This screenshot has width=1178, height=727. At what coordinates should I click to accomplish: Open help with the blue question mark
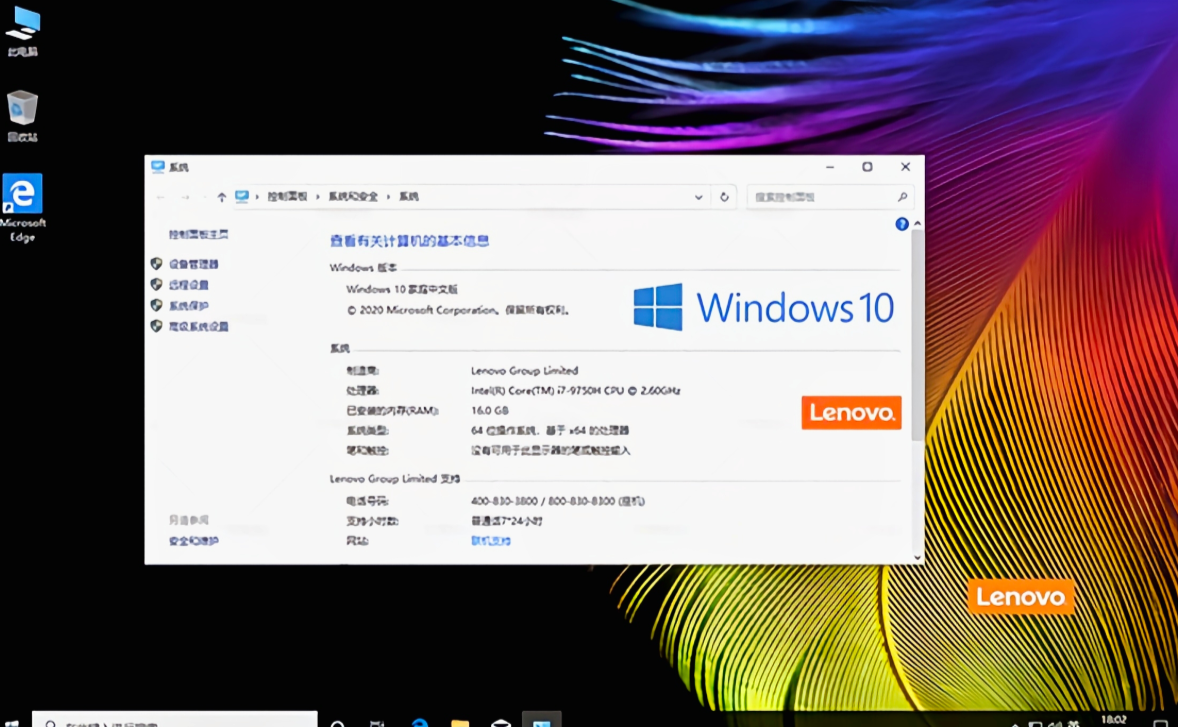pos(902,224)
